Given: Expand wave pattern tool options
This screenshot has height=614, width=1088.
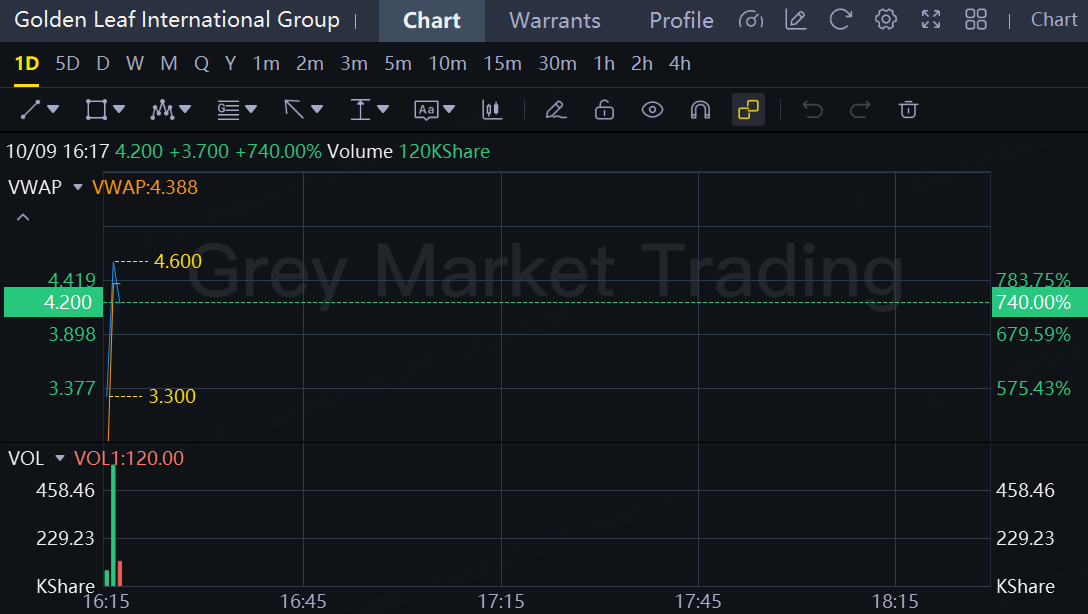Looking at the screenshot, I should (x=185, y=110).
